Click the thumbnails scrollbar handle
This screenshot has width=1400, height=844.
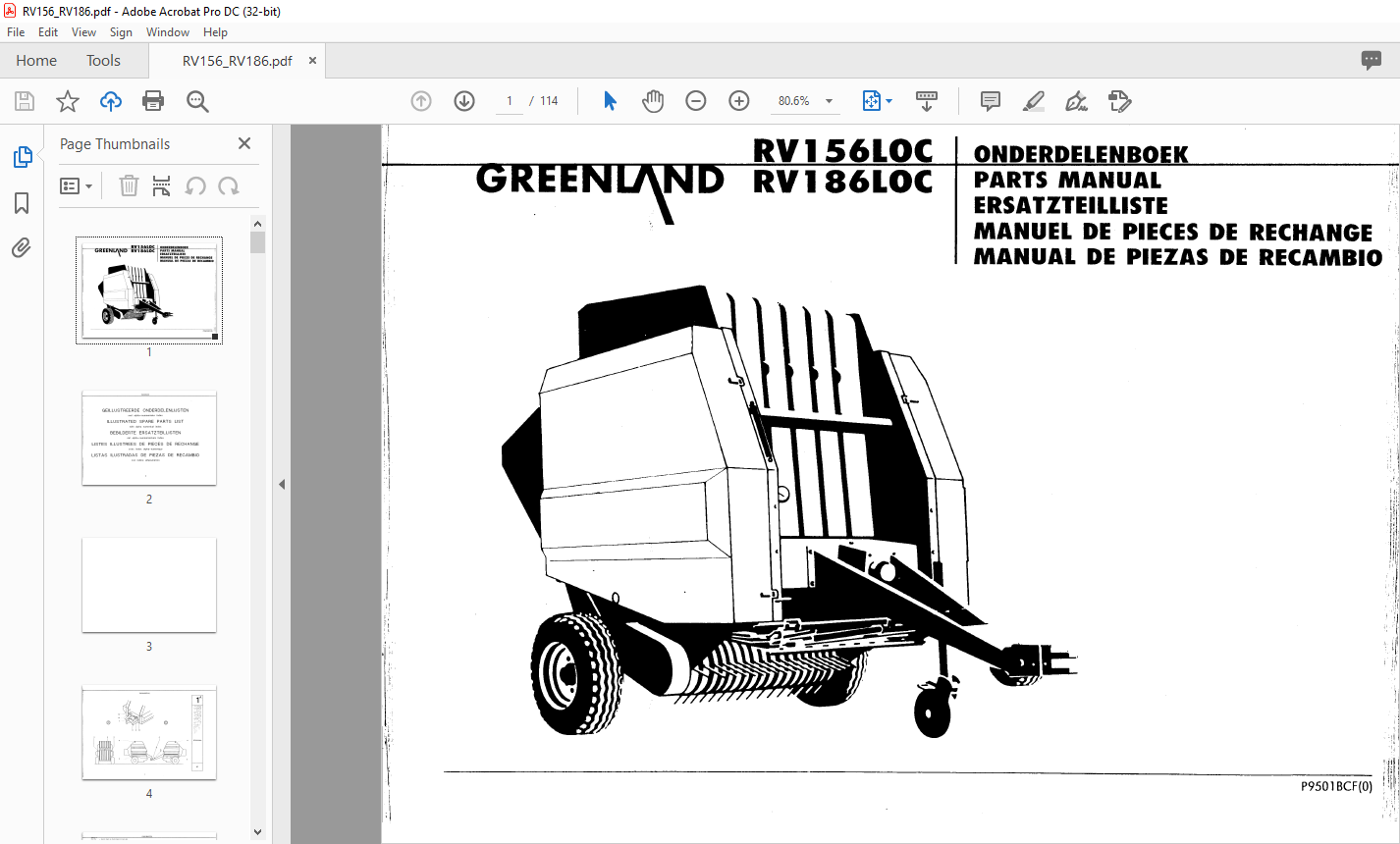pyautogui.click(x=258, y=242)
